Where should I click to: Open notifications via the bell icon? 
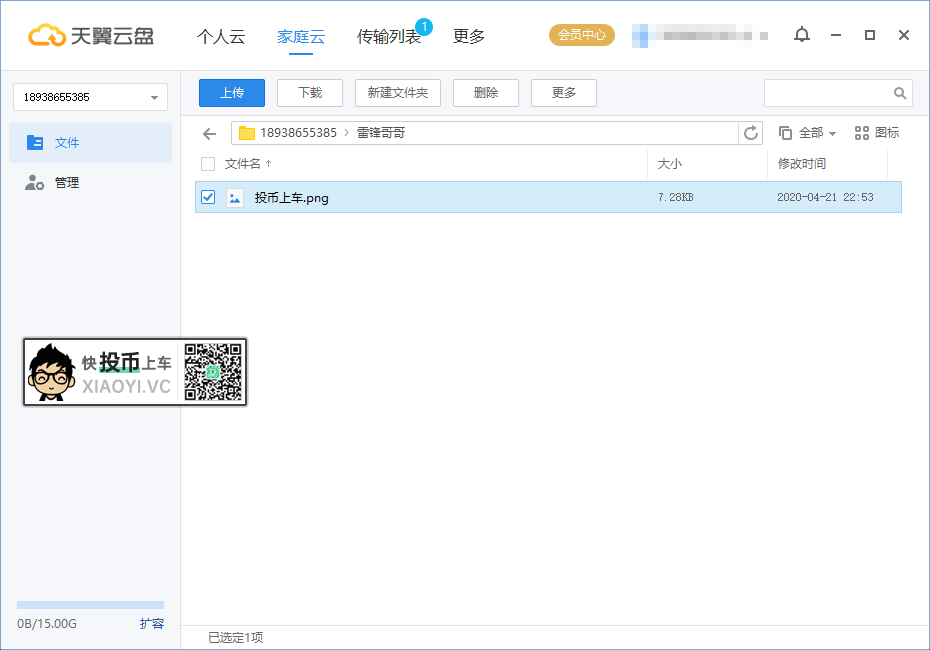pyautogui.click(x=801, y=34)
